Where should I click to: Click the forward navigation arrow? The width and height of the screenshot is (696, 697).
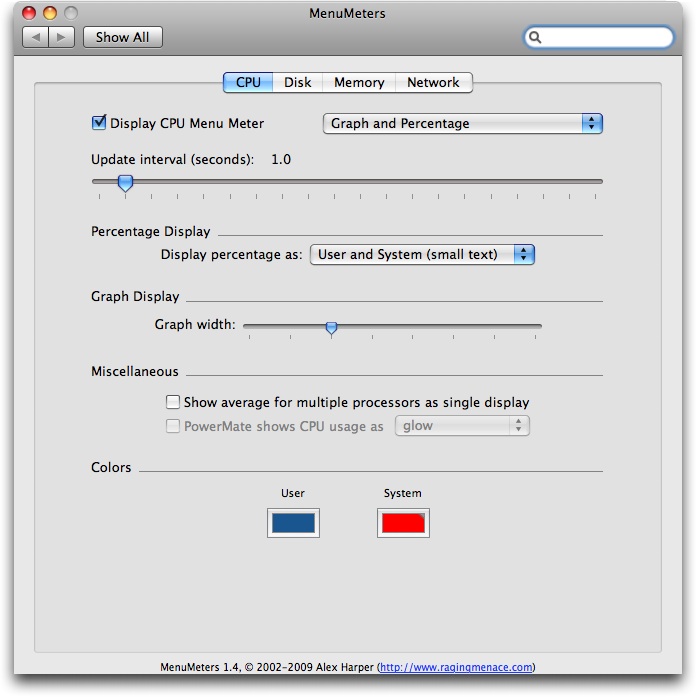coord(61,37)
